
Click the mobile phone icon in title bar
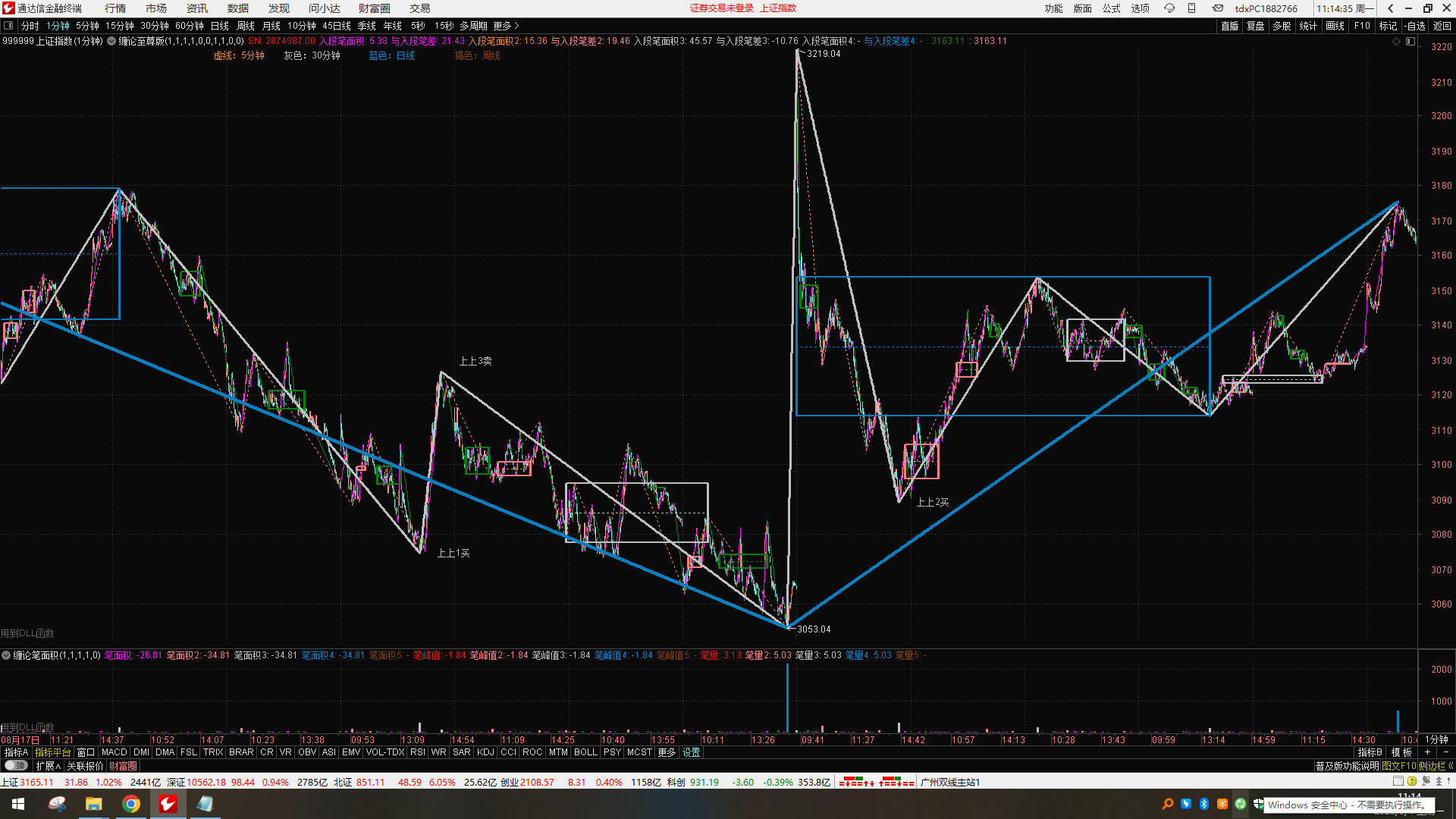[1191, 8]
